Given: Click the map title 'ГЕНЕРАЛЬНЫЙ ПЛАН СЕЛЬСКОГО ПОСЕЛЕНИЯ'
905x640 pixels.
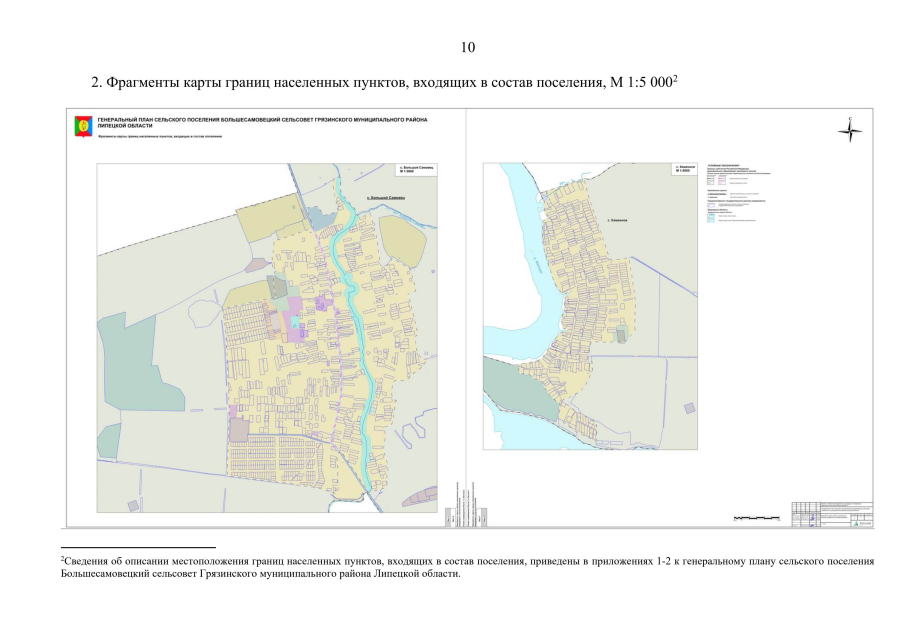Looking at the screenshot, I should click(x=260, y=119).
